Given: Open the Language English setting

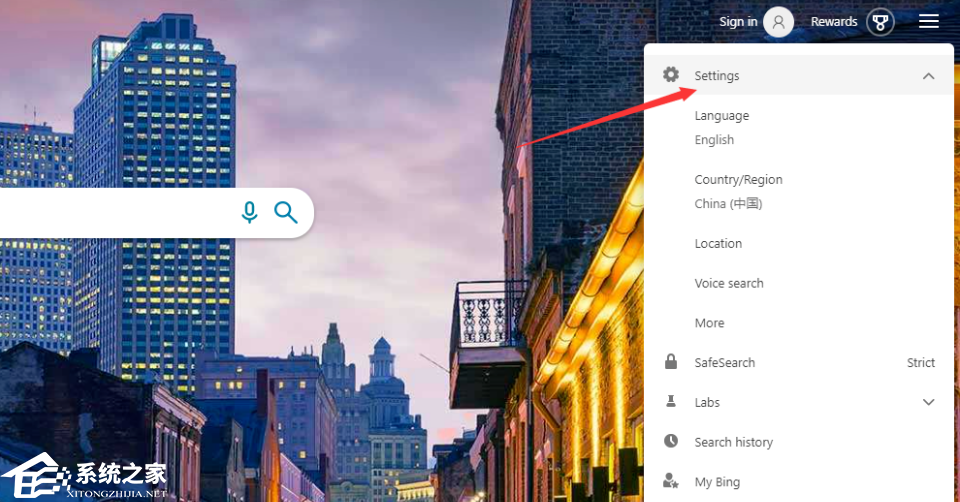Looking at the screenshot, I should 722,127.
